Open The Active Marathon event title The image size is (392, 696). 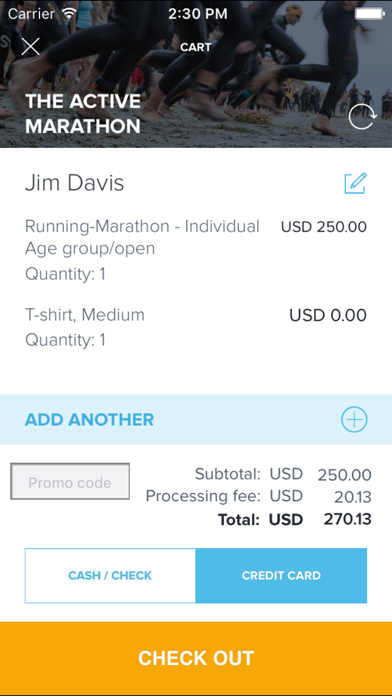tap(83, 114)
